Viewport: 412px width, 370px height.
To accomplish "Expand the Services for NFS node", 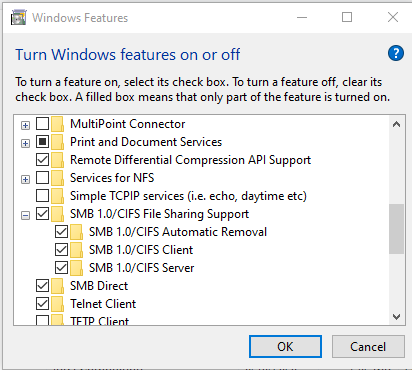I will pos(25,179).
